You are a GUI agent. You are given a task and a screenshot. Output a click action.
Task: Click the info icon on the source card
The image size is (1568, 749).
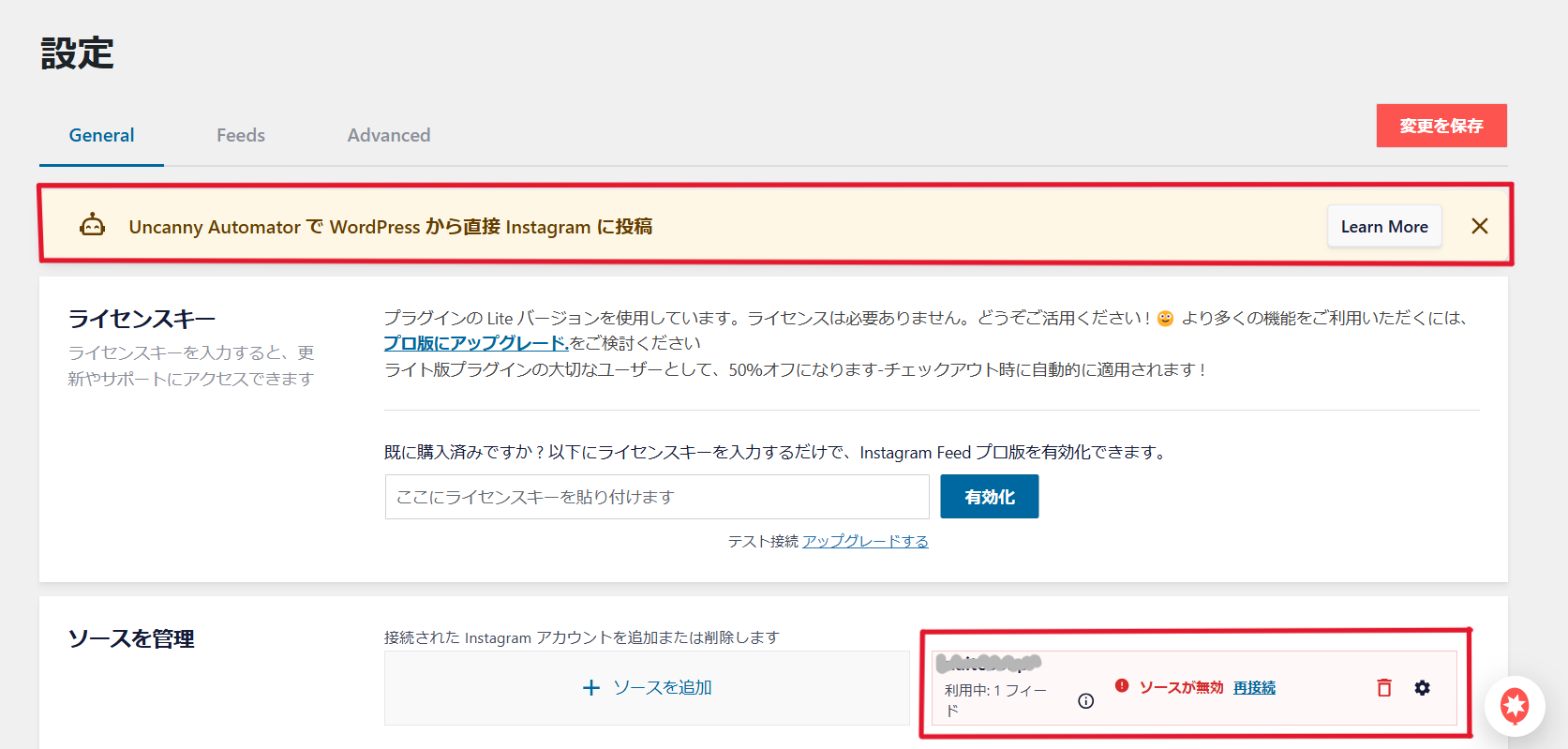point(1085,700)
